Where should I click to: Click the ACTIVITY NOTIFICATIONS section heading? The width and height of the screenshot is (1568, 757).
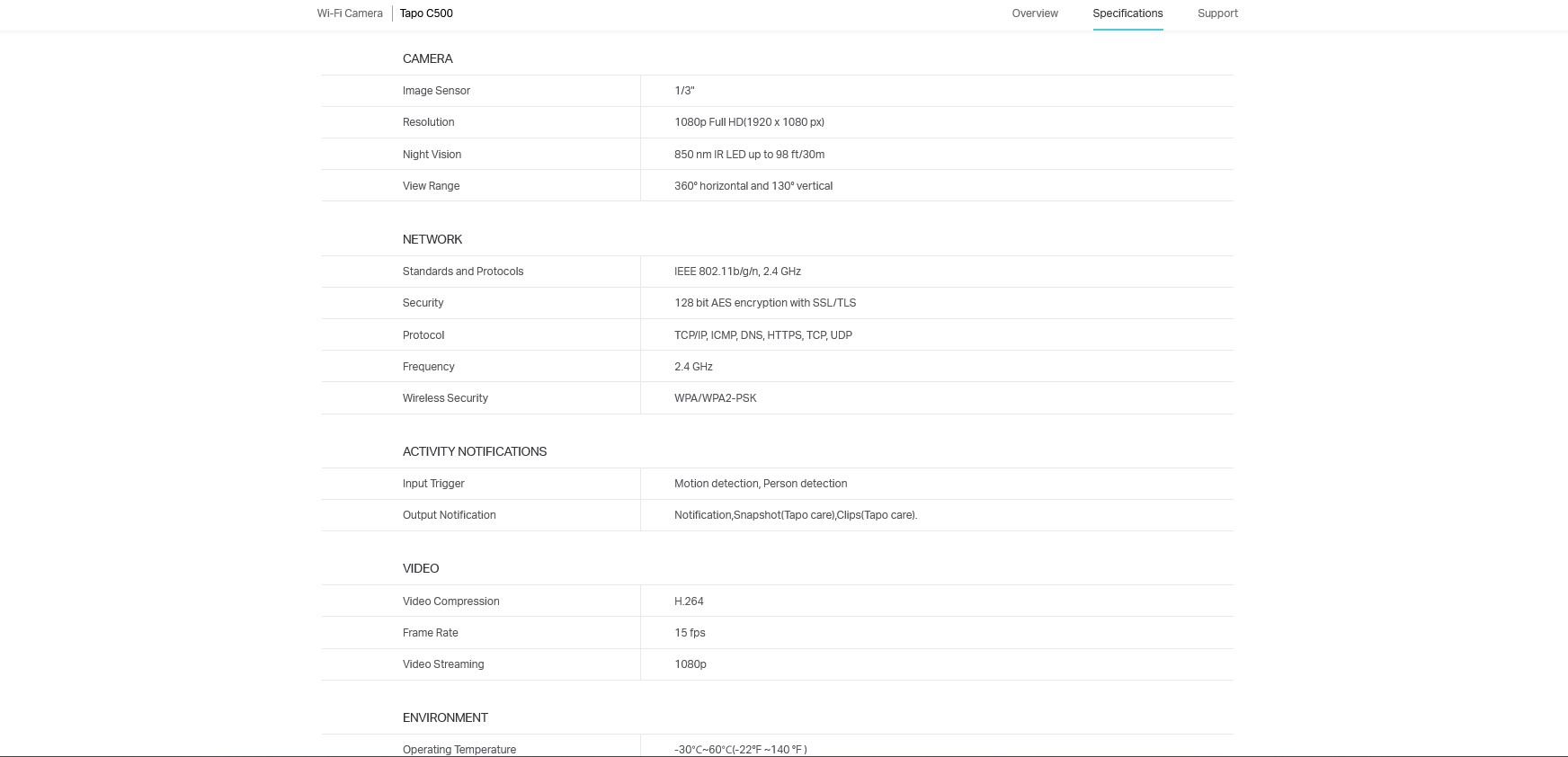pyautogui.click(x=475, y=451)
